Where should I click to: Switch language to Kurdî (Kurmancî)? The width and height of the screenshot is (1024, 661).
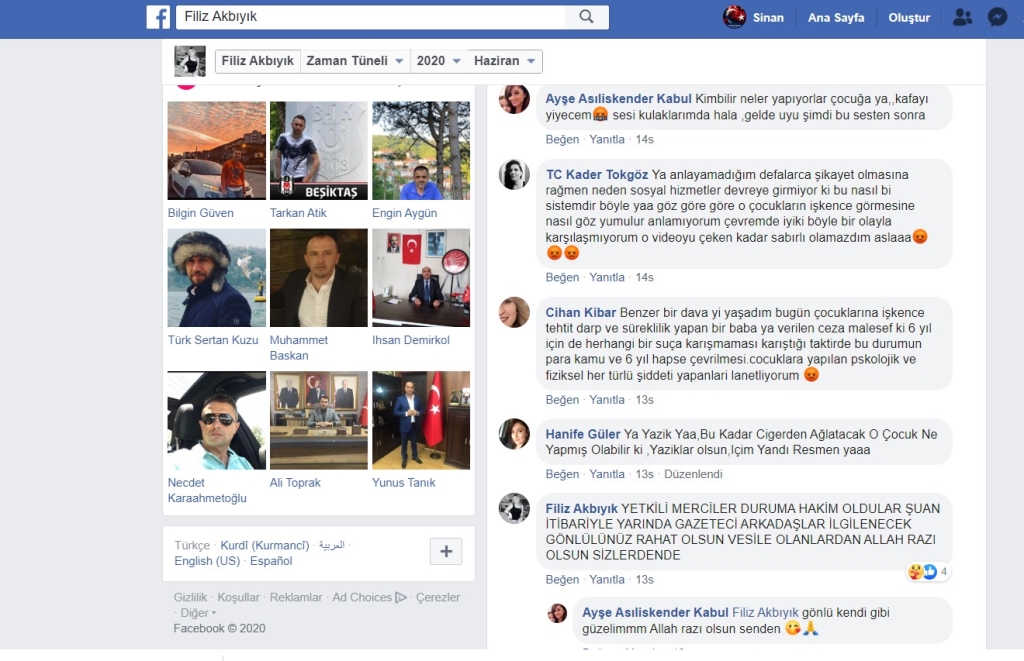[264, 546]
